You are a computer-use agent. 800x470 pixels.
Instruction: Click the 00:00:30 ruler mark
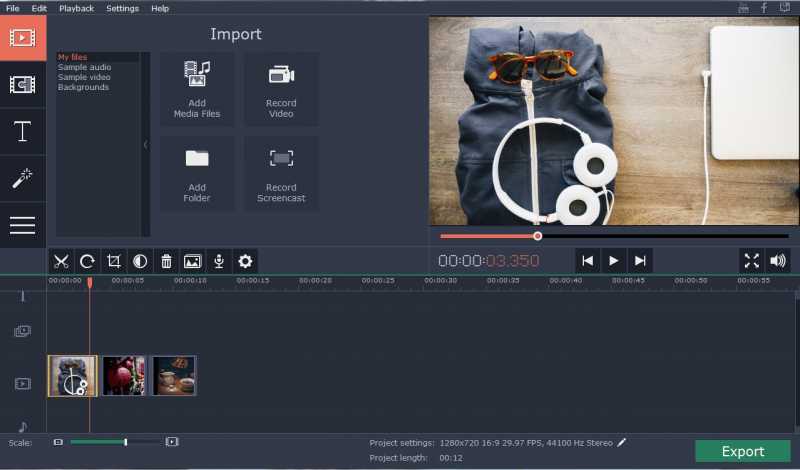(440, 281)
